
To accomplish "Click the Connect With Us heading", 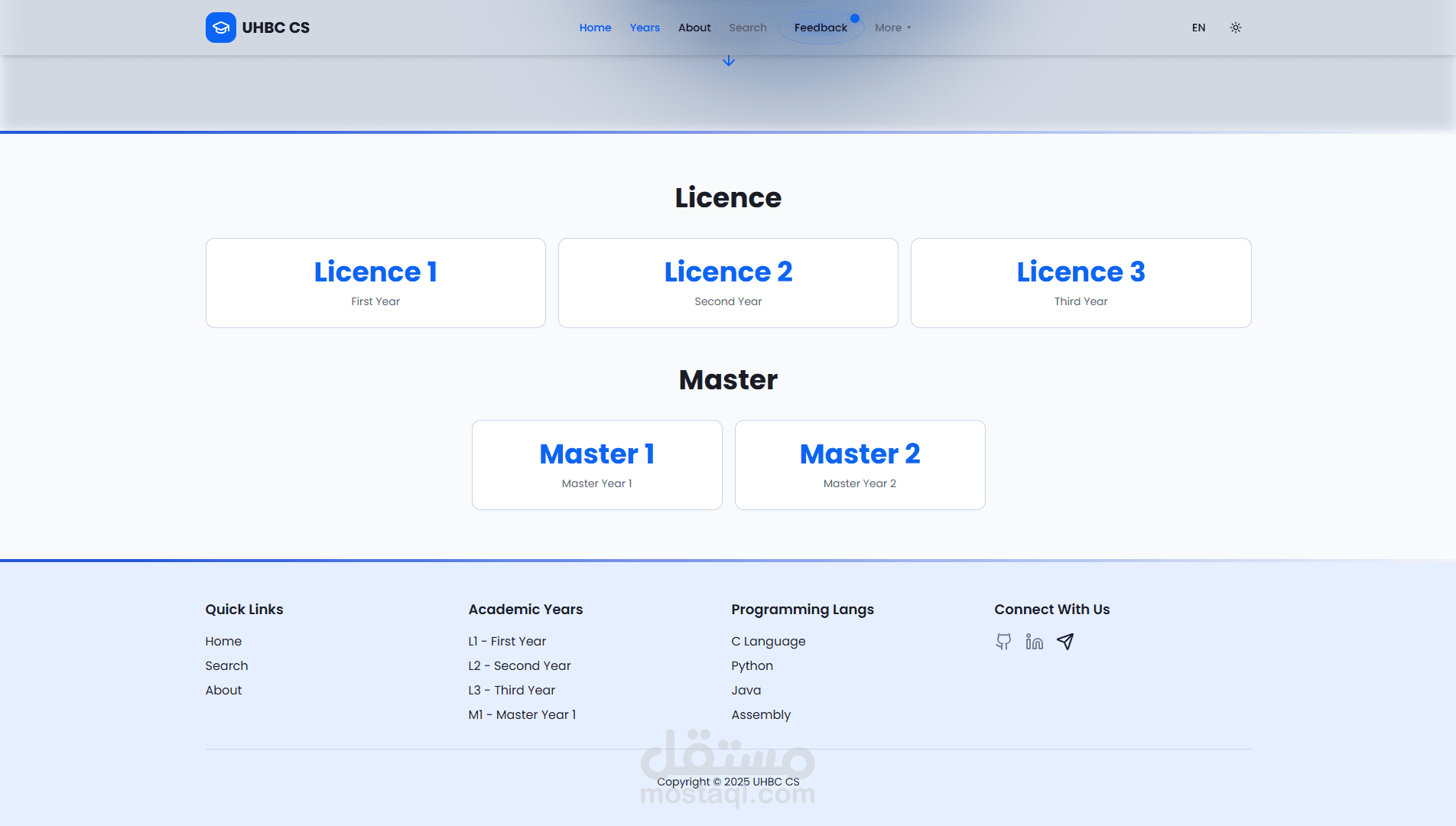I will tap(1051, 609).
